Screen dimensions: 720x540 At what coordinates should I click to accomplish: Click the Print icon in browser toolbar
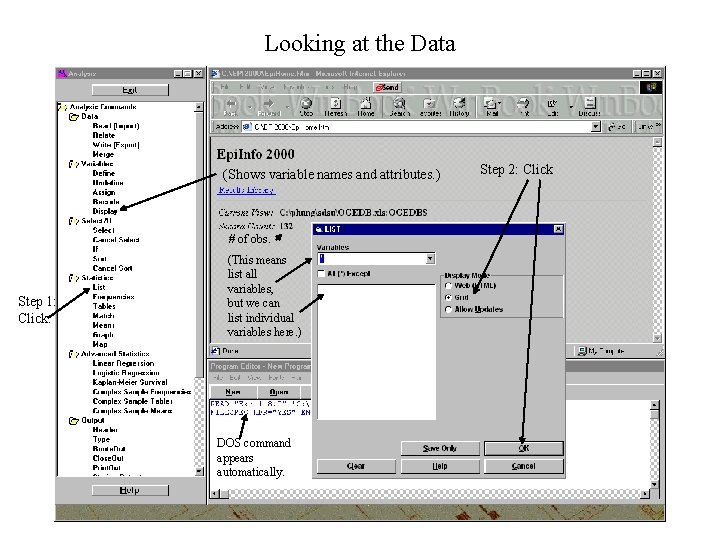[524, 107]
